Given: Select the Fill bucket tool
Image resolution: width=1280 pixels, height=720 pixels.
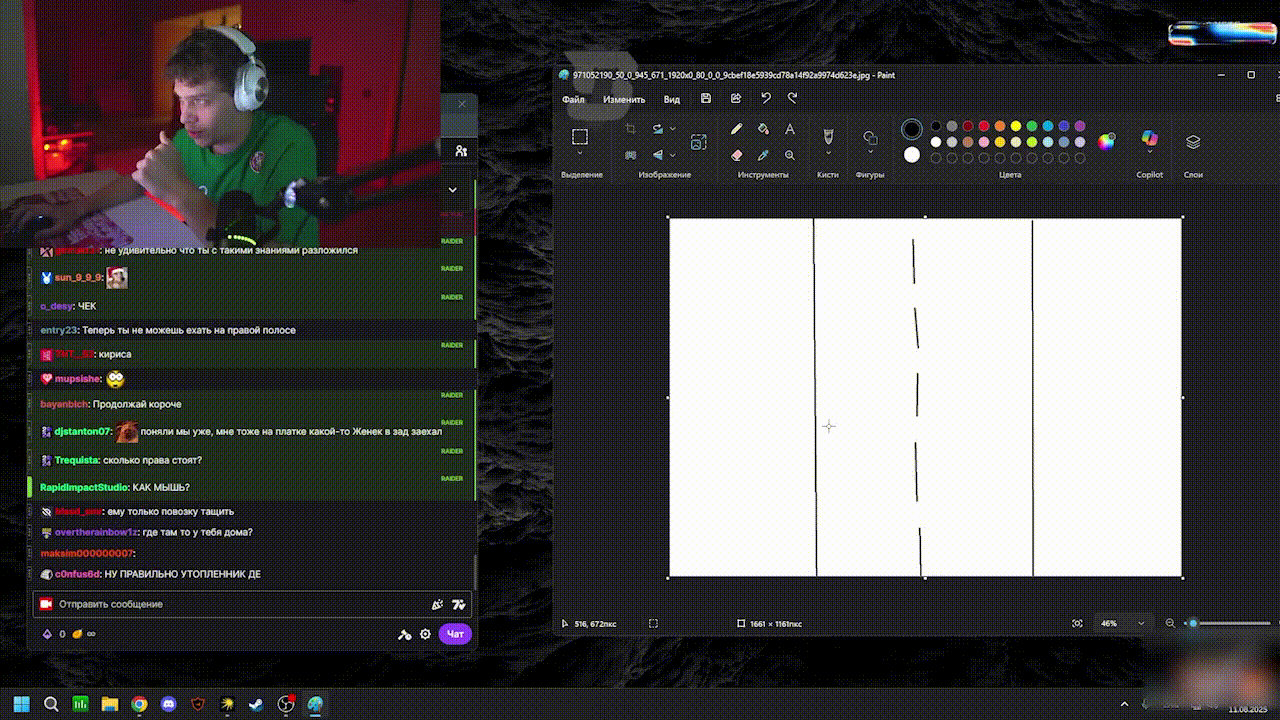Looking at the screenshot, I should click(x=763, y=129).
